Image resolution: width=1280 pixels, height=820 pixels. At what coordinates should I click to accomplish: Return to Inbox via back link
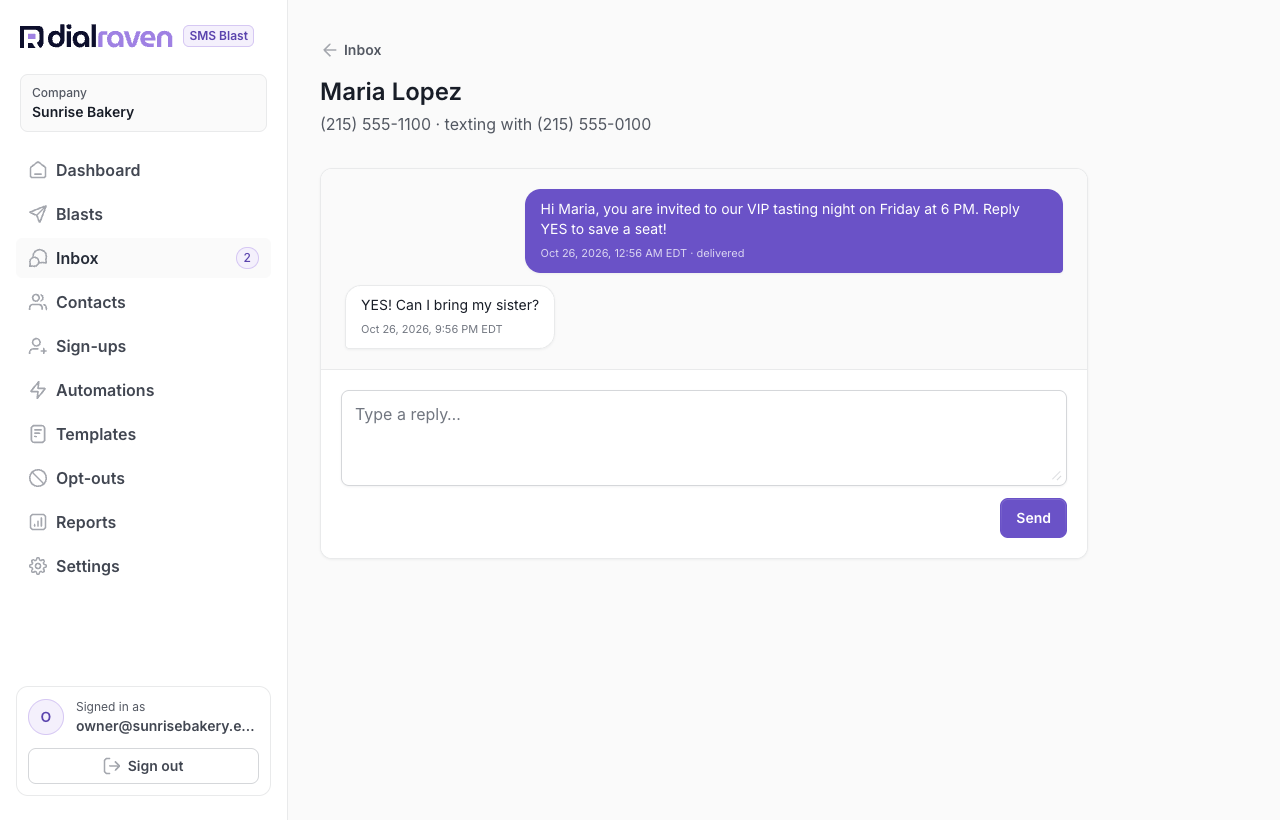(351, 50)
